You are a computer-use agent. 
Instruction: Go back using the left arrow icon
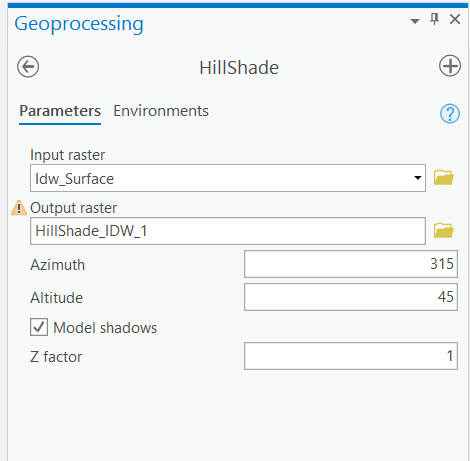28,66
